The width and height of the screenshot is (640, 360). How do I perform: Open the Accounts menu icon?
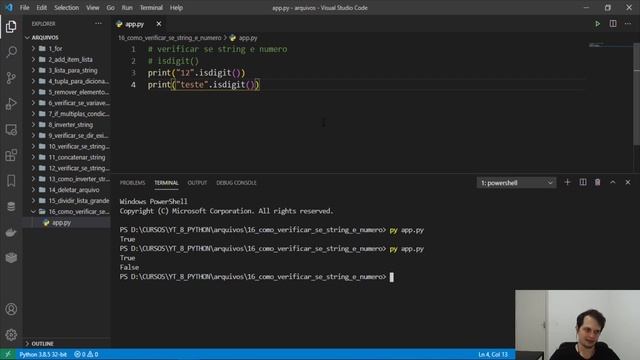11,309
